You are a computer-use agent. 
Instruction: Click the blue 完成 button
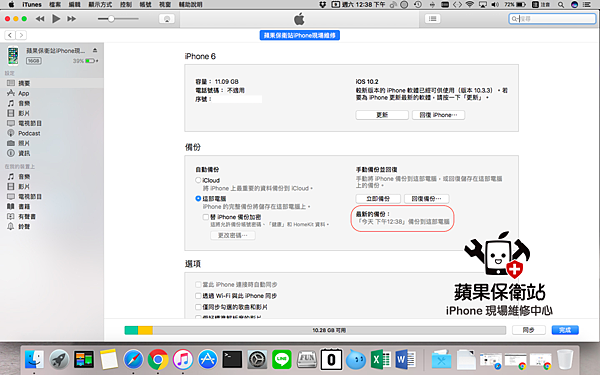click(565, 330)
